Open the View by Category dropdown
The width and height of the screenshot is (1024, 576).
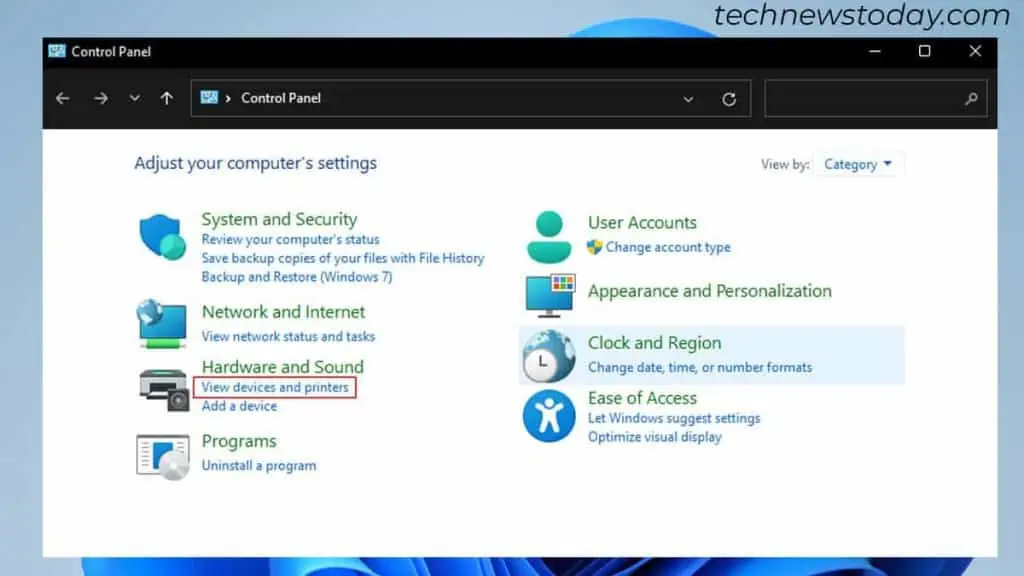pyautogui.click(x=859, y=165)
